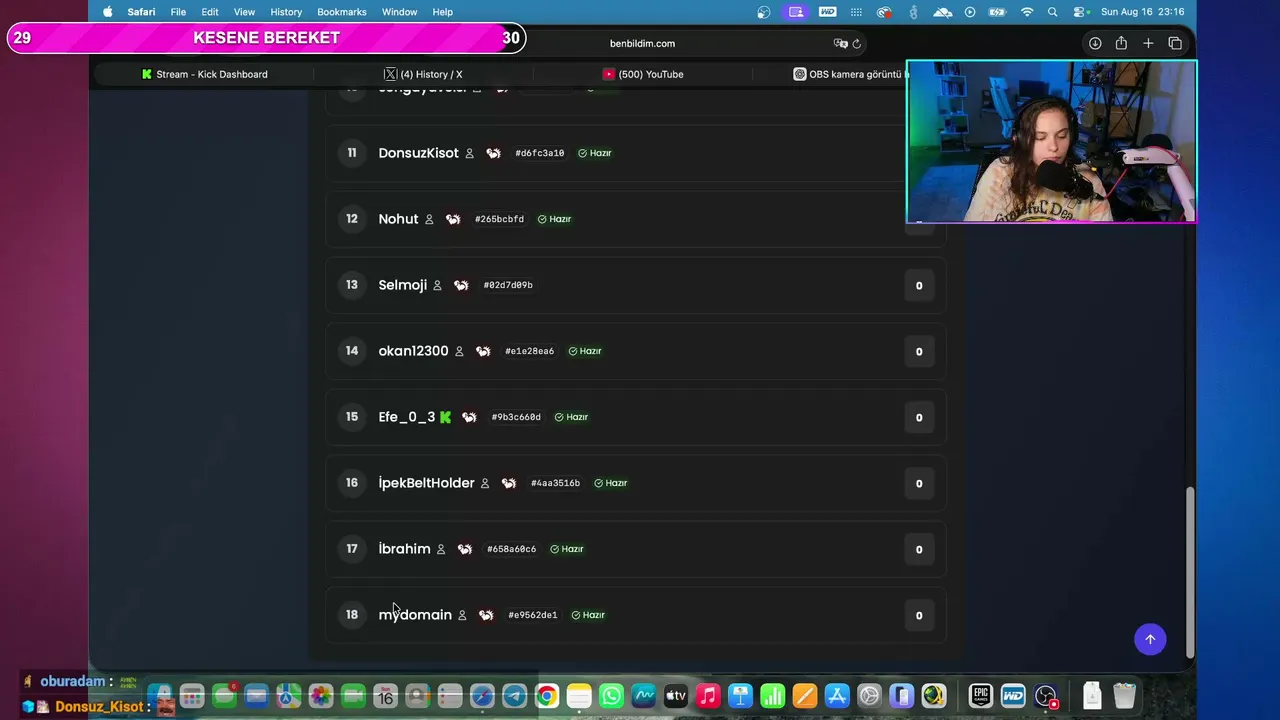This screenshot has width=1280, height=720.
Task: Click the player name İpekBeltHolder
Action: [426, 483]
